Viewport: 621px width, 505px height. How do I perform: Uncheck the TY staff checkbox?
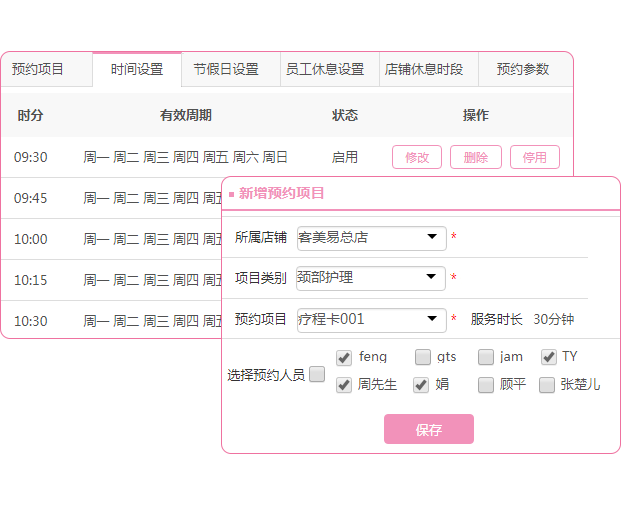(x=548, y=357)
